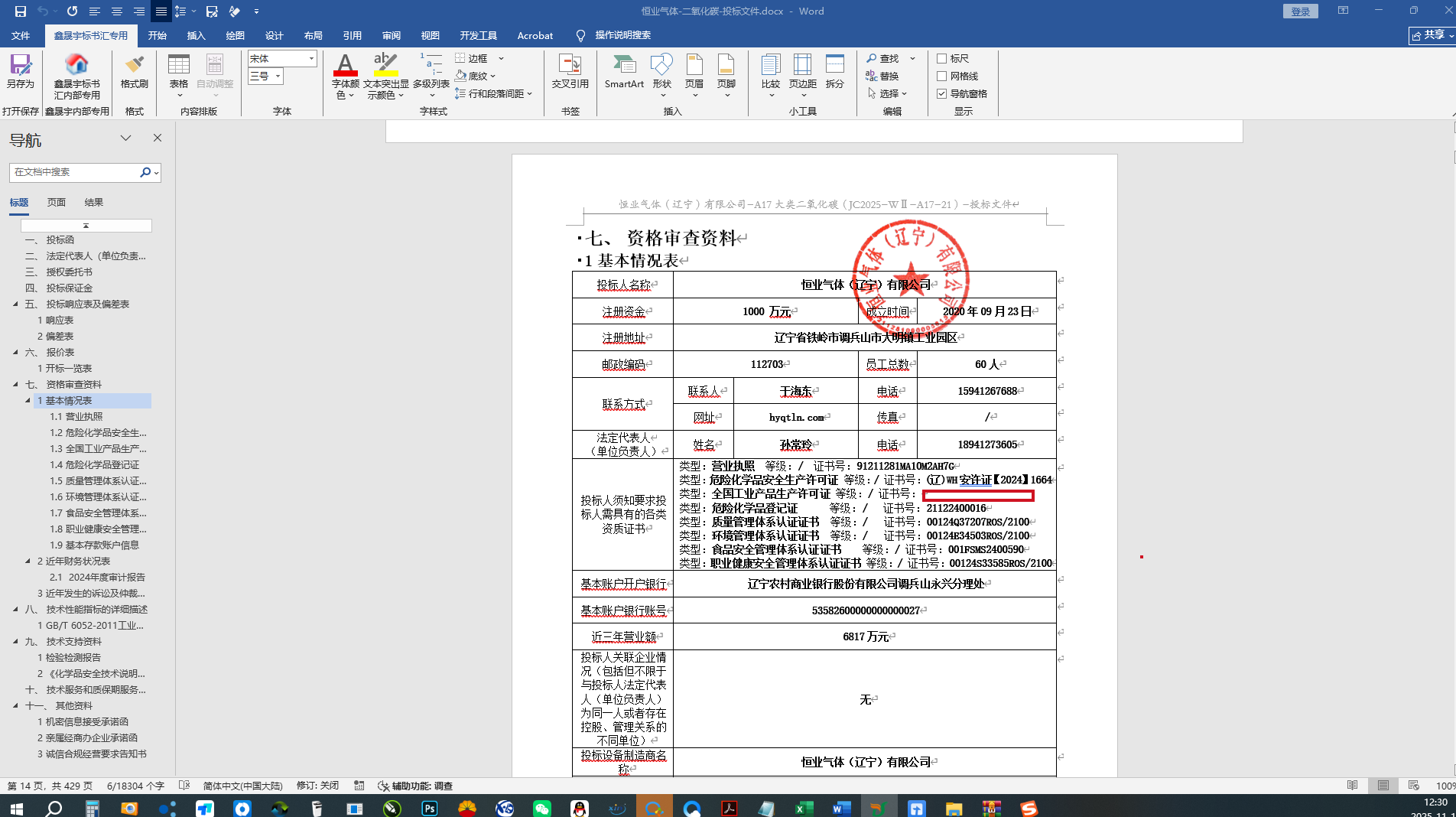Open the 表格 table tool
The height and width of the screenshot is (817, 1456).
click(x=179, y=75)
